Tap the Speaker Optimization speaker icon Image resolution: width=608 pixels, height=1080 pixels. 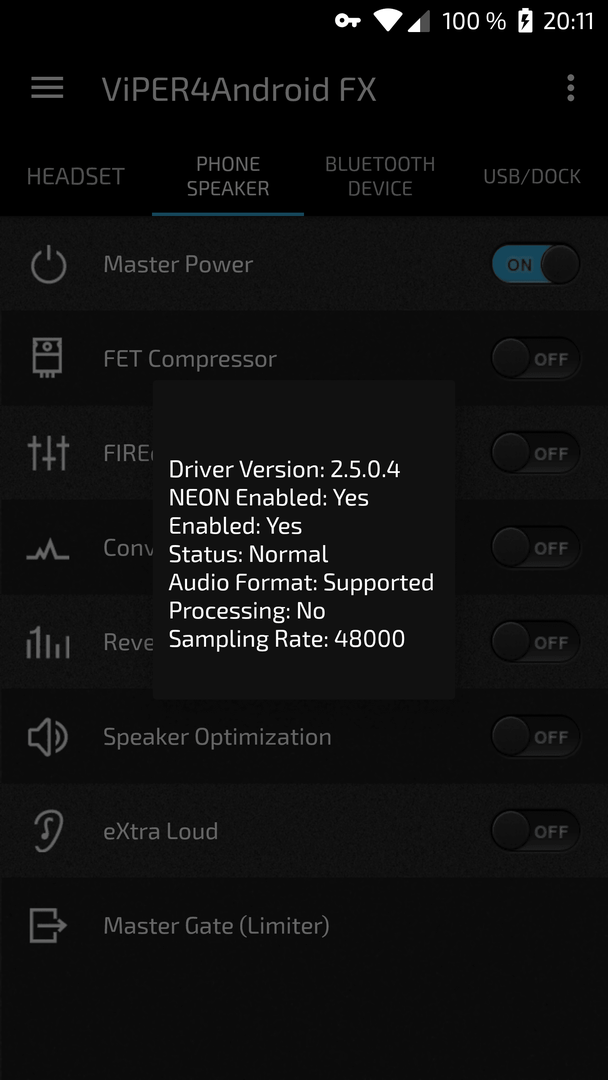[x=48, y=737]
